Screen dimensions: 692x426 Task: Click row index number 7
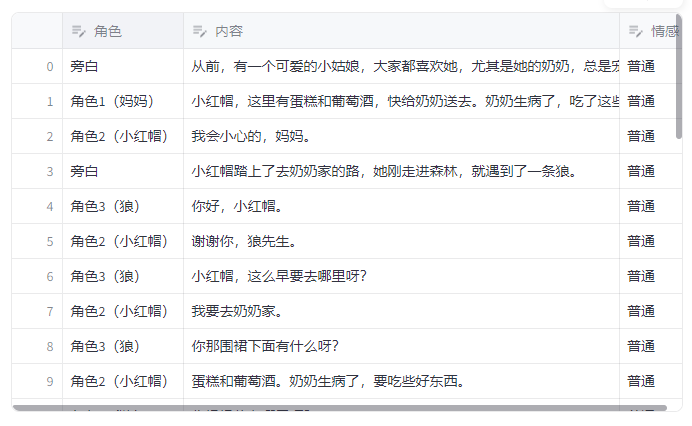click(50, 311)
